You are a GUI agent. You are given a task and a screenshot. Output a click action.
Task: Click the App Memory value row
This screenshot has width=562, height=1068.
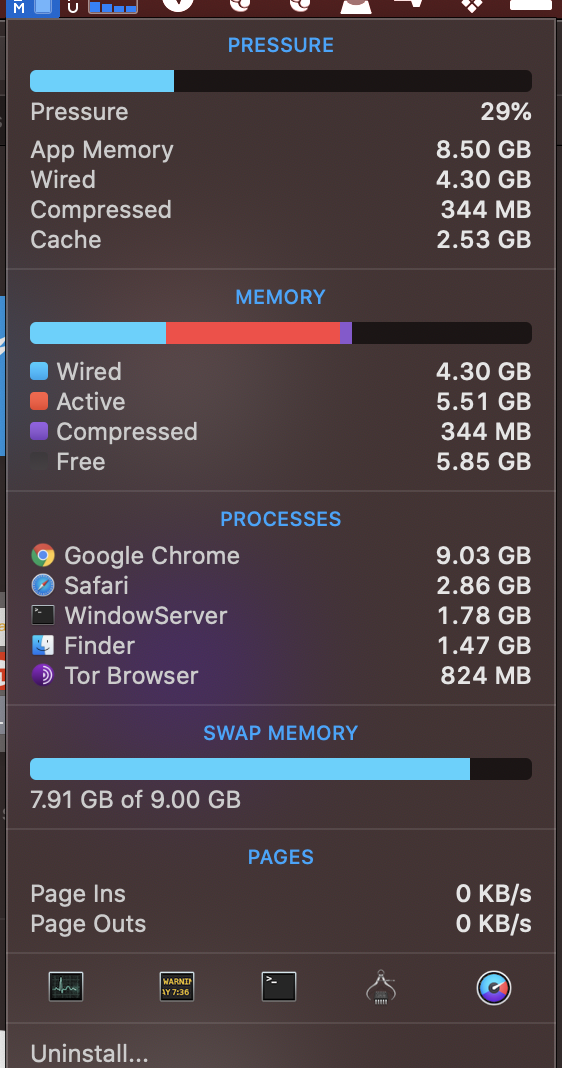281,150
